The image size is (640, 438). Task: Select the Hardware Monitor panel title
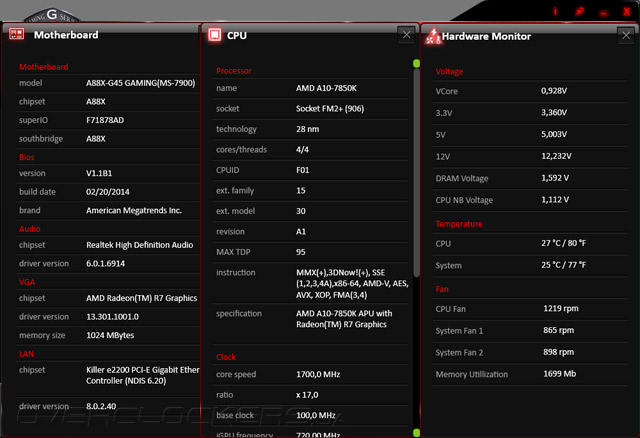pos(486,36)
